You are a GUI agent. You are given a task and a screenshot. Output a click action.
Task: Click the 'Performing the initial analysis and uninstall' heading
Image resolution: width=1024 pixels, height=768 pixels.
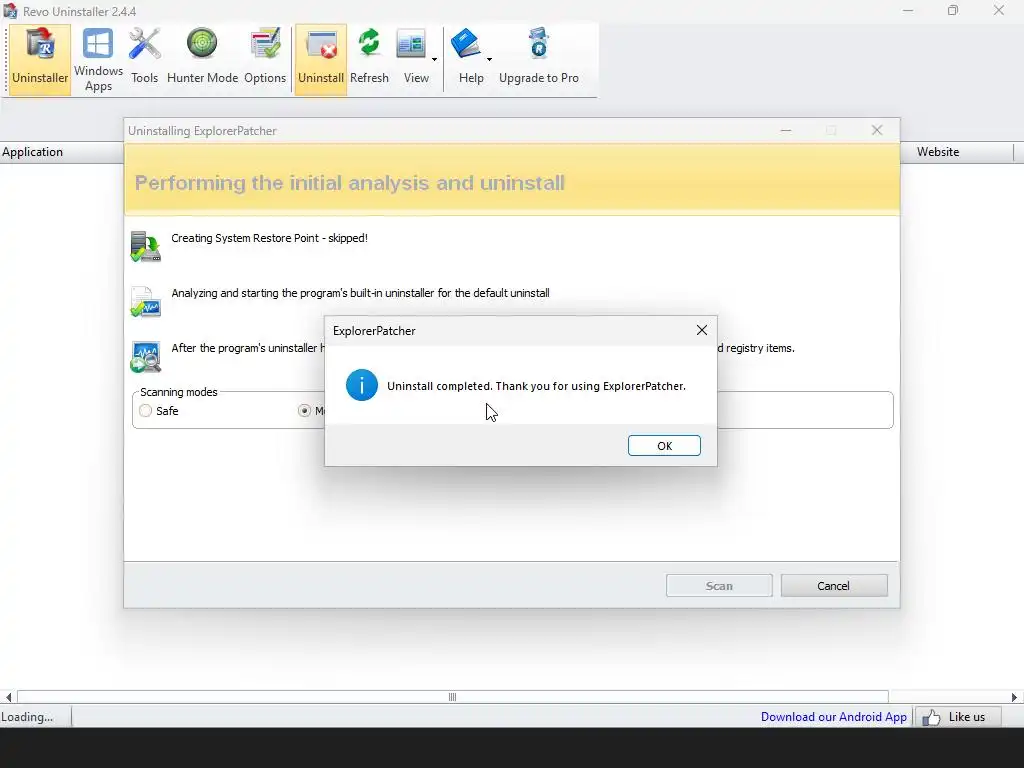coord(349,183)
